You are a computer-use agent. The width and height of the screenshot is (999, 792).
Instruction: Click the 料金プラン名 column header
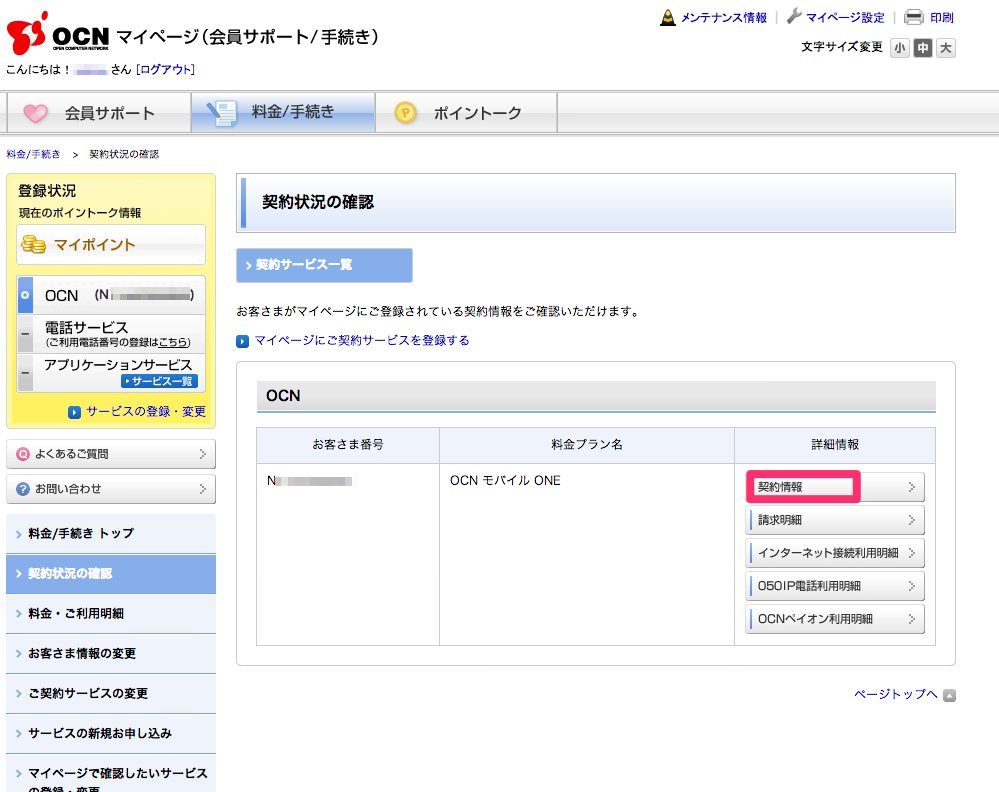tap(587, 445)
